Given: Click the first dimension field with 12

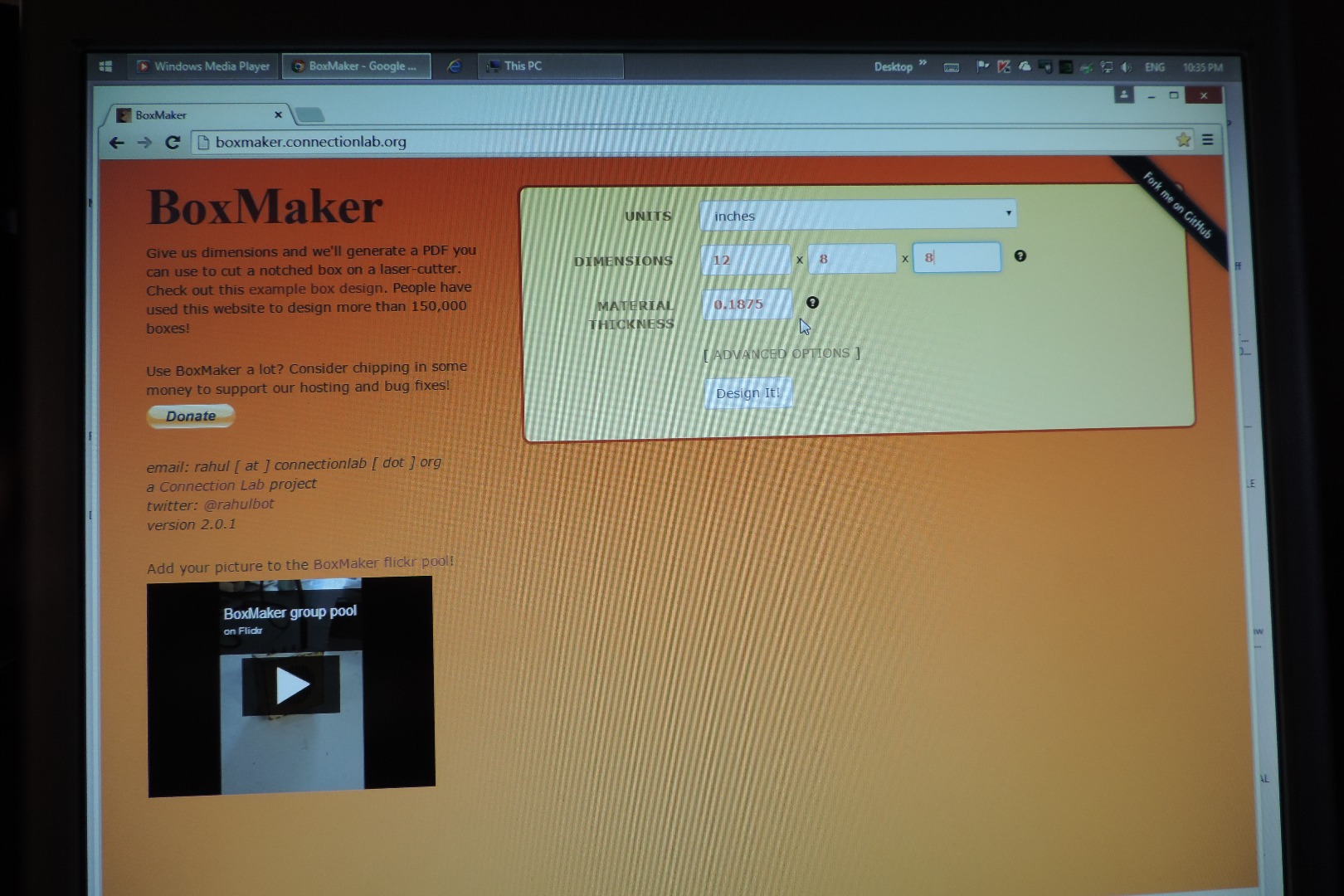Looking at the screenshot, I should coord(746,260).
